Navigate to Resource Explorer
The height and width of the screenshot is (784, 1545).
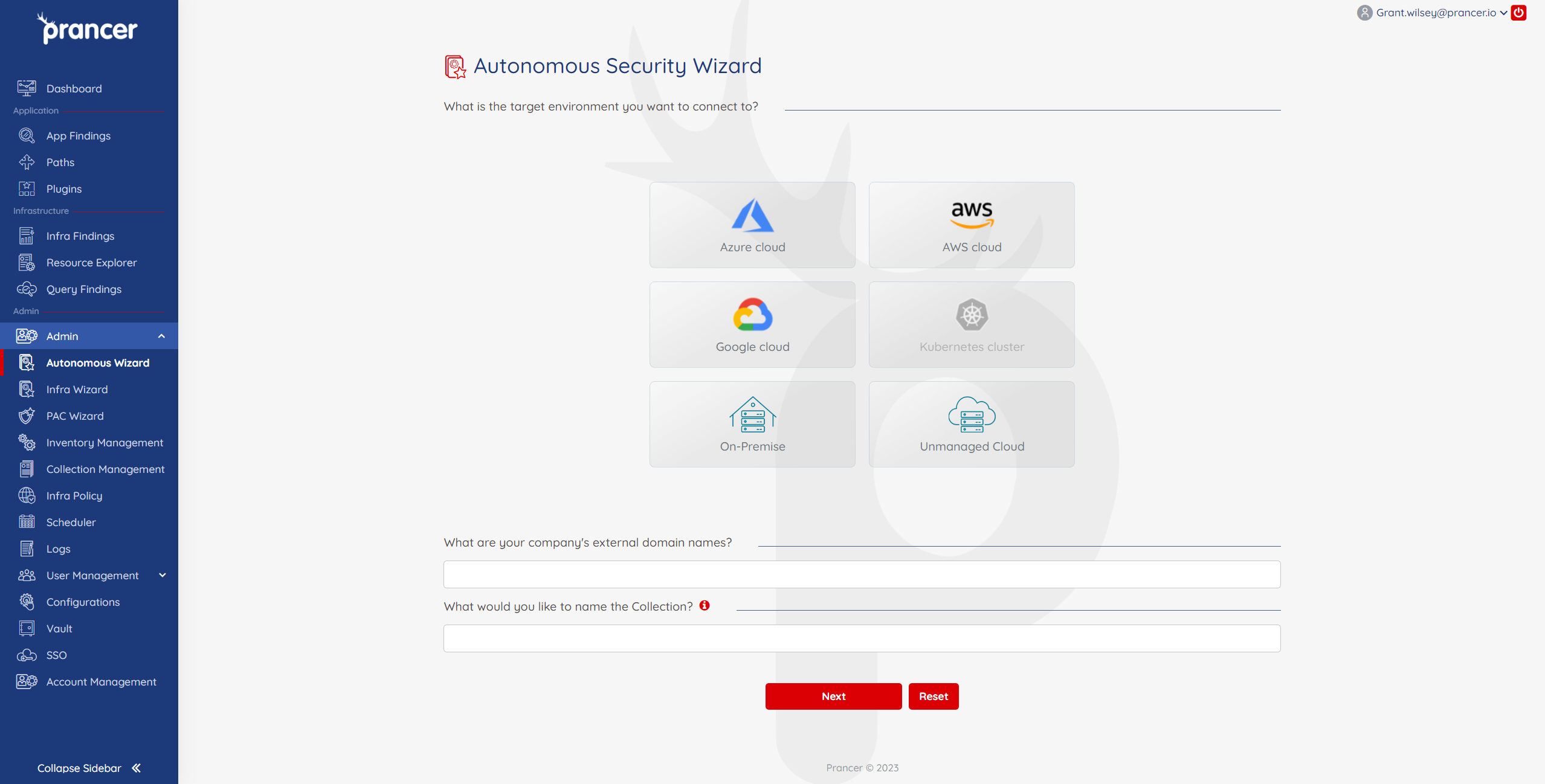click(92, 262)
